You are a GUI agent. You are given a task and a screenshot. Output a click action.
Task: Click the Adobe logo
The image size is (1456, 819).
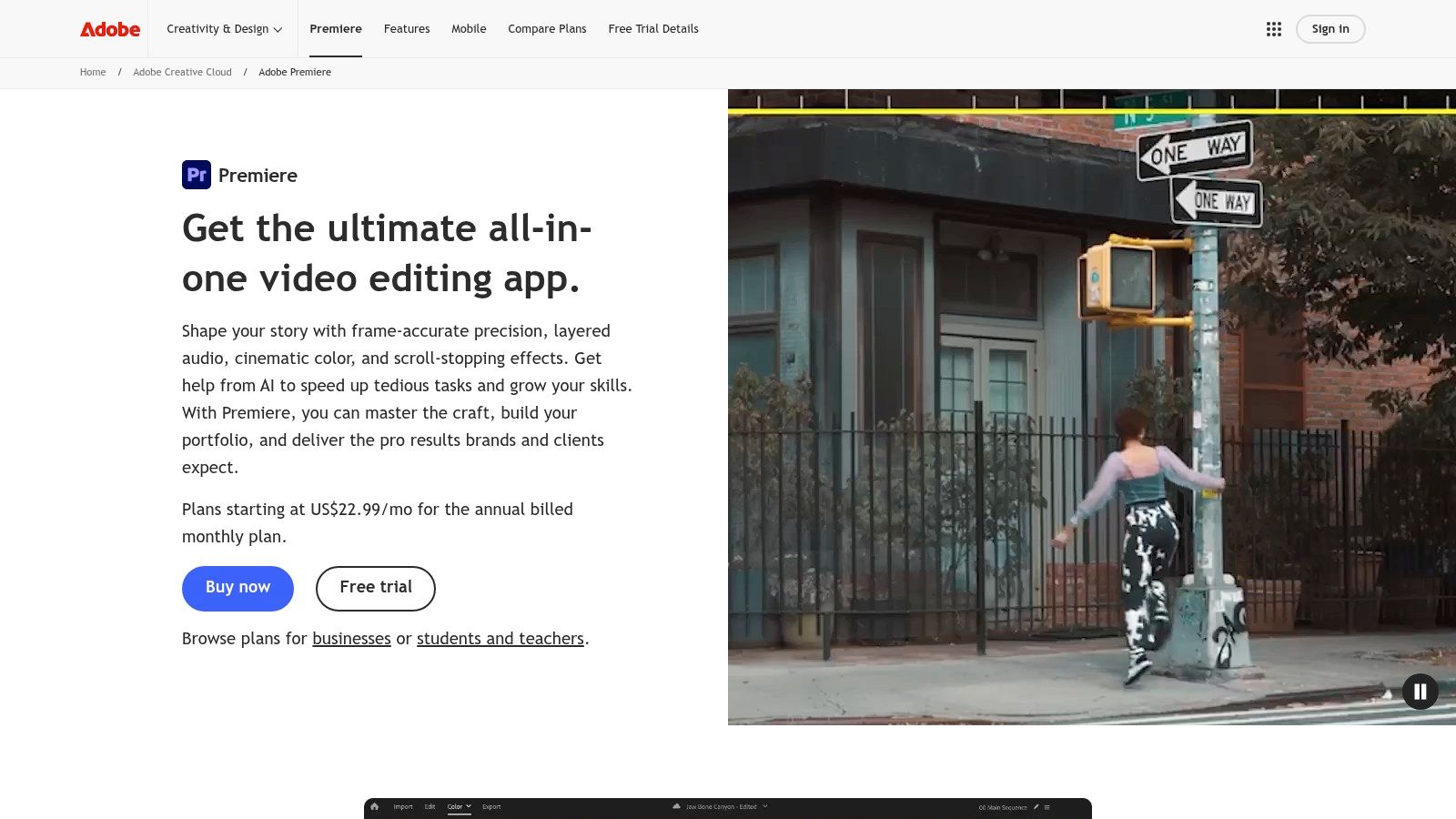(110, 29)
